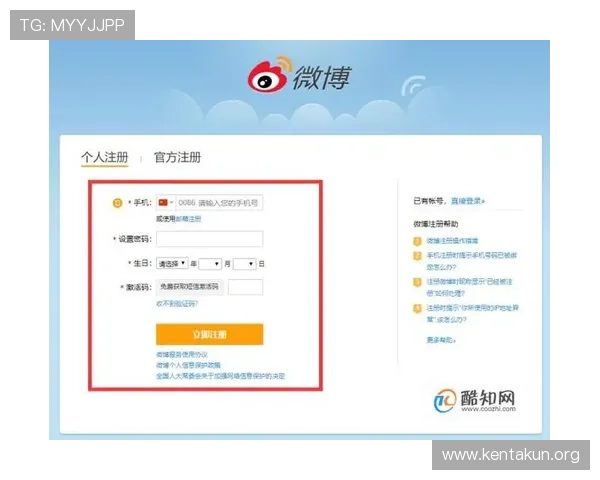The image size is (600, 480).
Task: Click the 已有帐号 text
Action: 429,201
